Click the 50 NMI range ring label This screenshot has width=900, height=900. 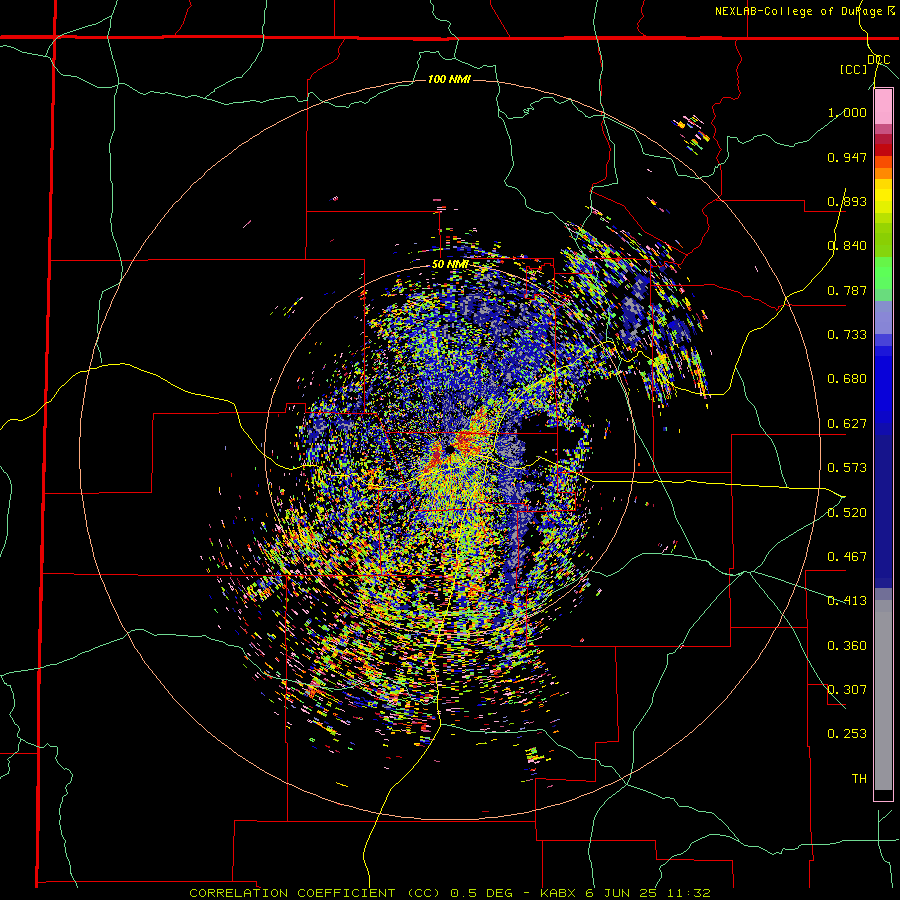point(449,265)
